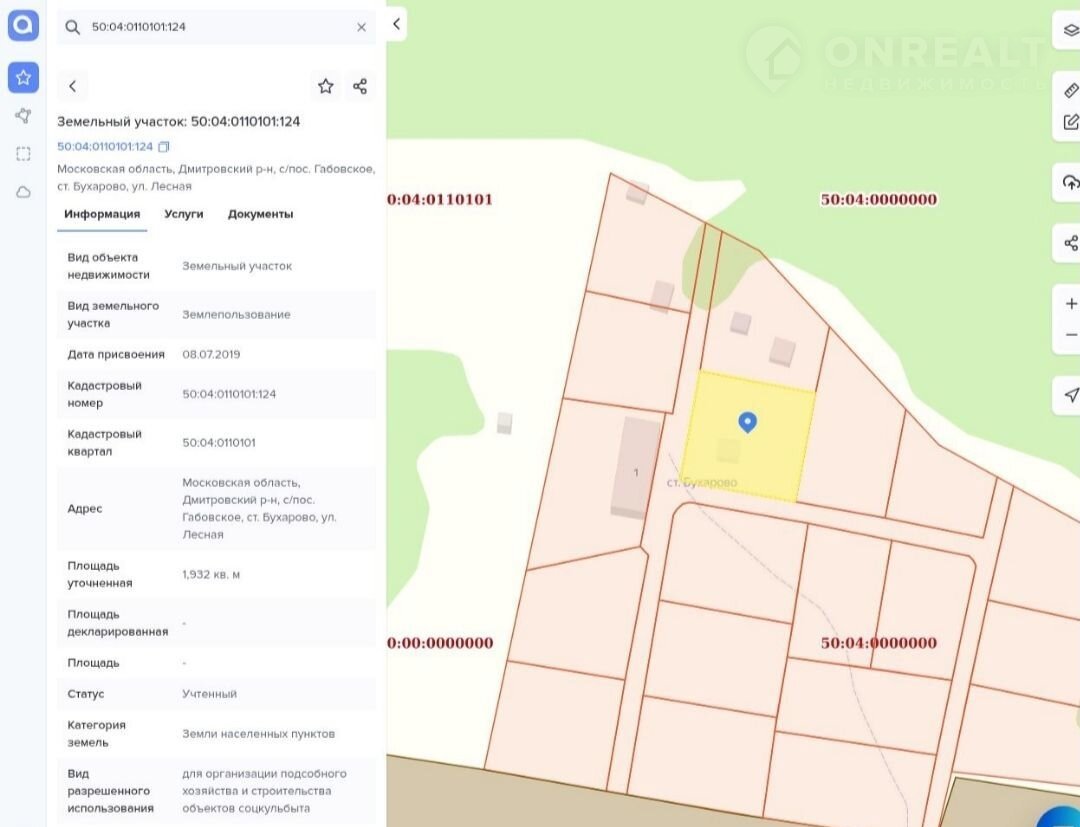This screenshot has height=827, width=1080.
Task: Open the cloud icon in the left sidebar
Action: click(23, 192)
